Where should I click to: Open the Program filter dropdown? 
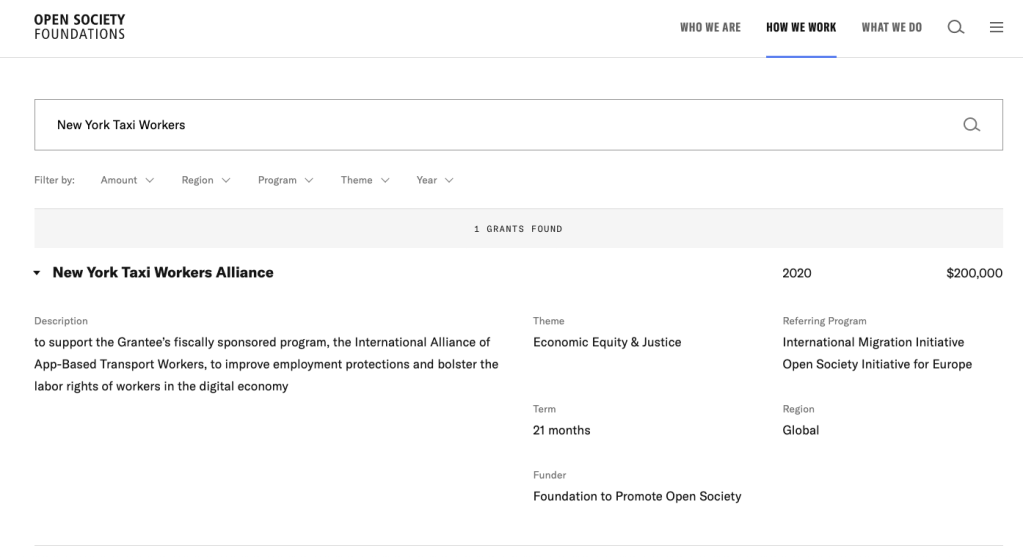tap(285, 180)
